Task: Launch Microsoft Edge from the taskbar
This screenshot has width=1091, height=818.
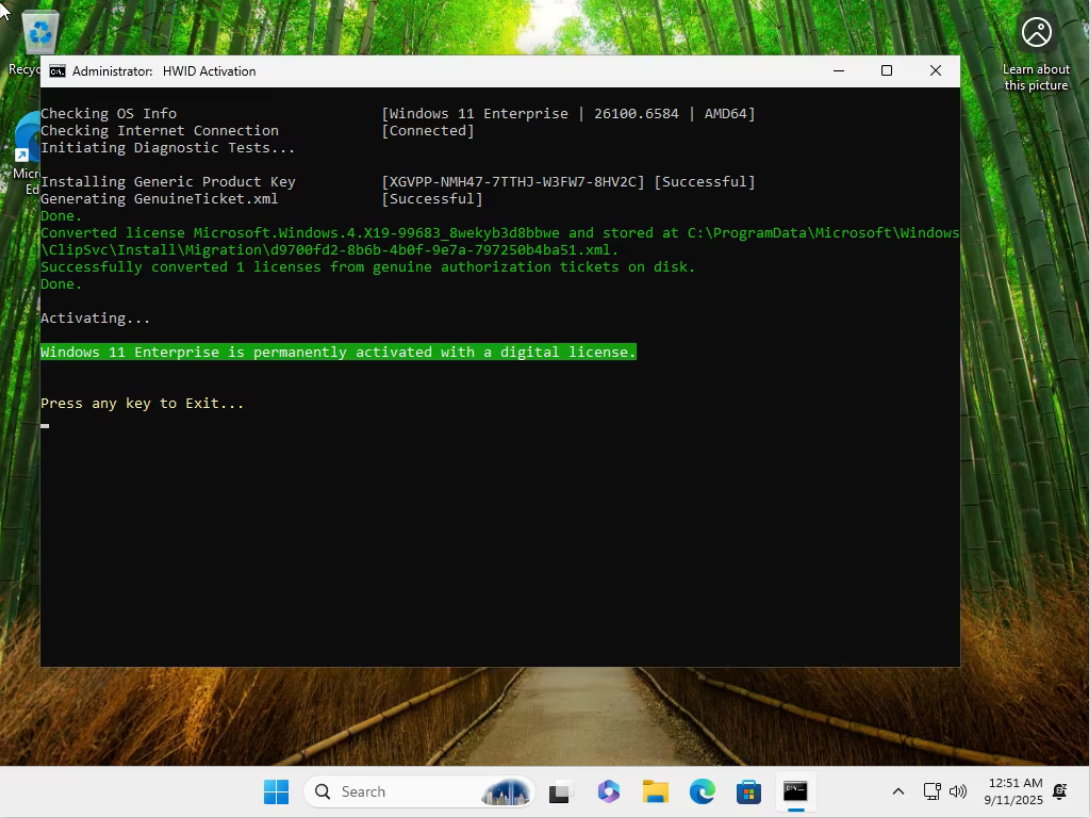Action: tap(702, 792)
